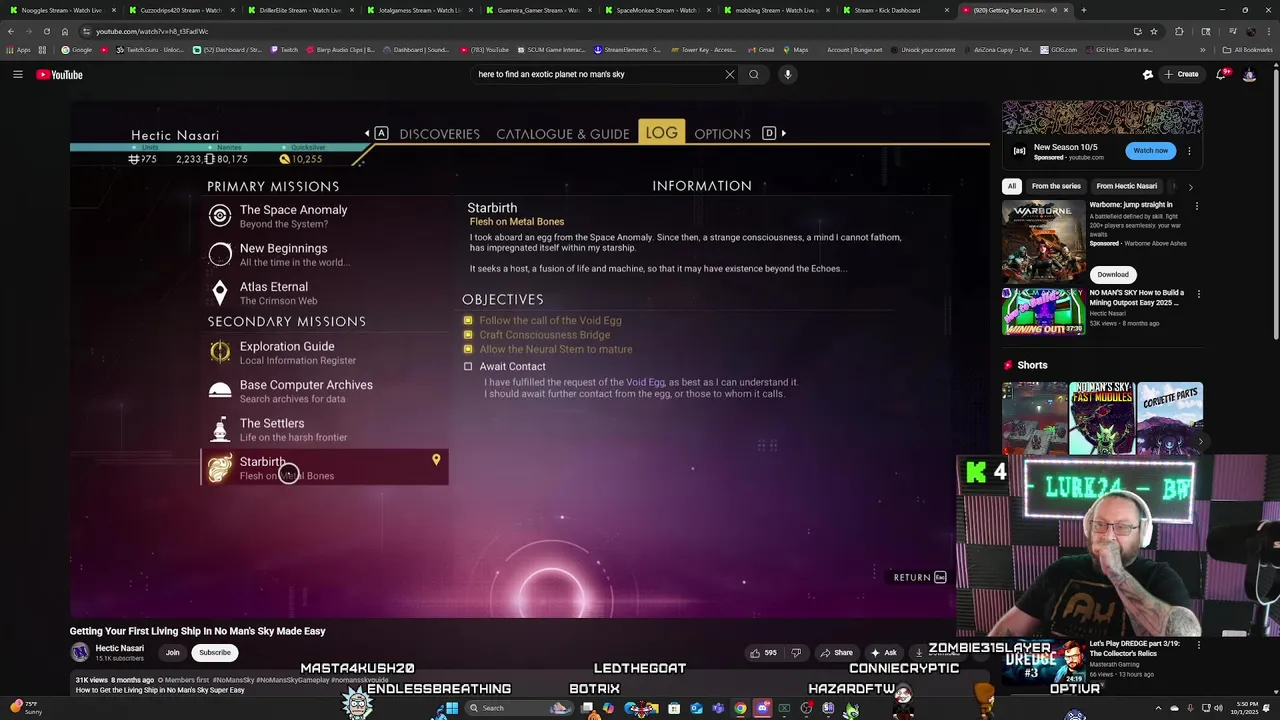Switch to Catalogue & Guide tab

(x=562, y=134)
